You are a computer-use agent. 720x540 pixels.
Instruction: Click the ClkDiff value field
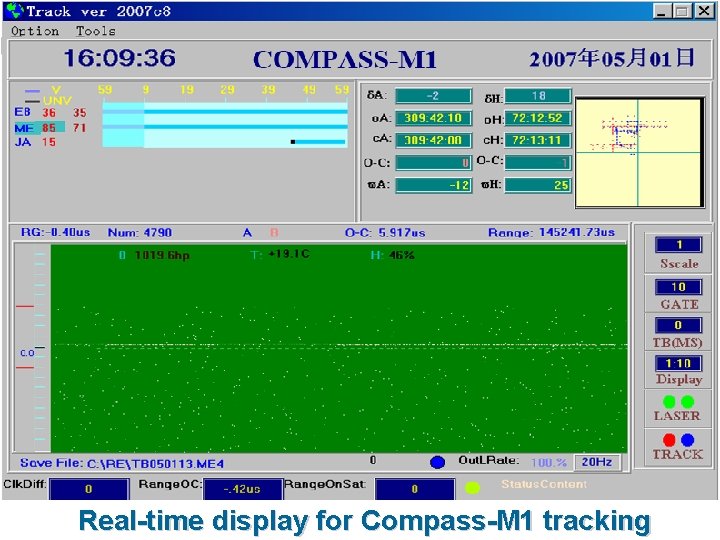pyautogui.click(x=89, y=489)
